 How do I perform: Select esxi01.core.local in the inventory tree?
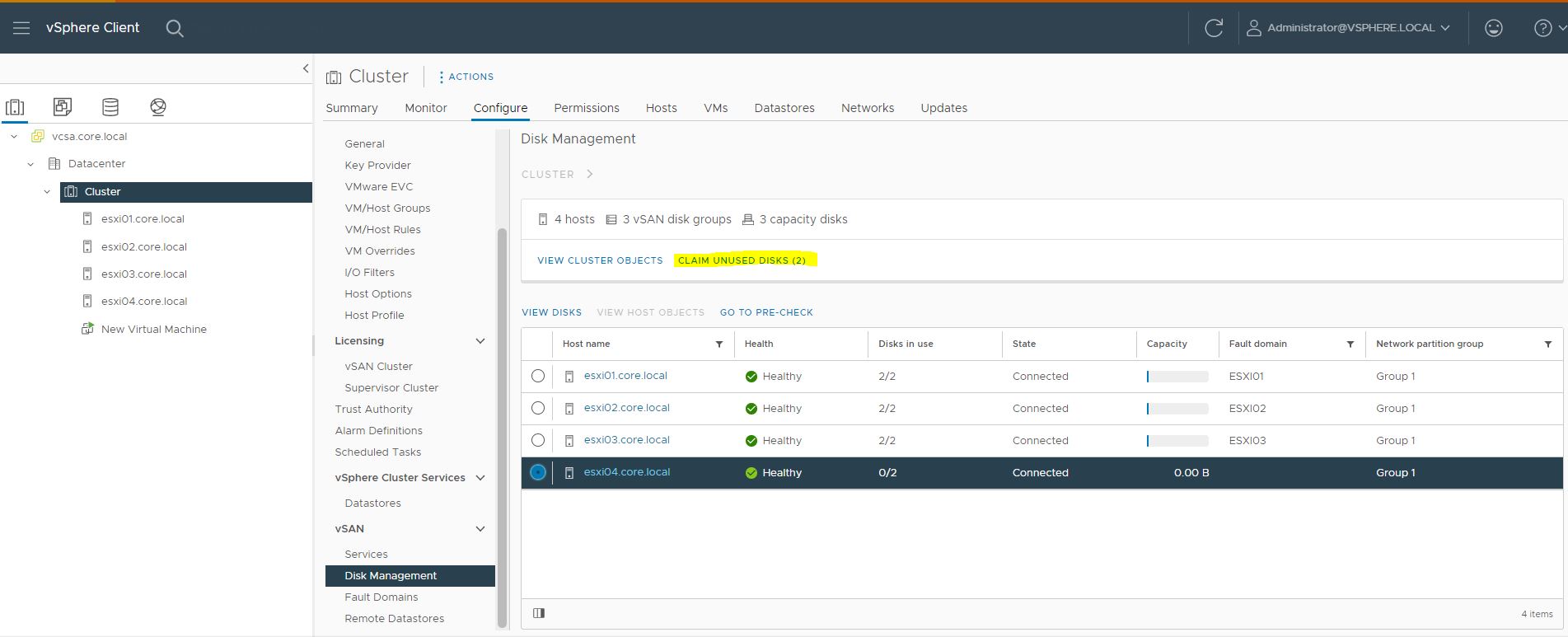[143, 219]
